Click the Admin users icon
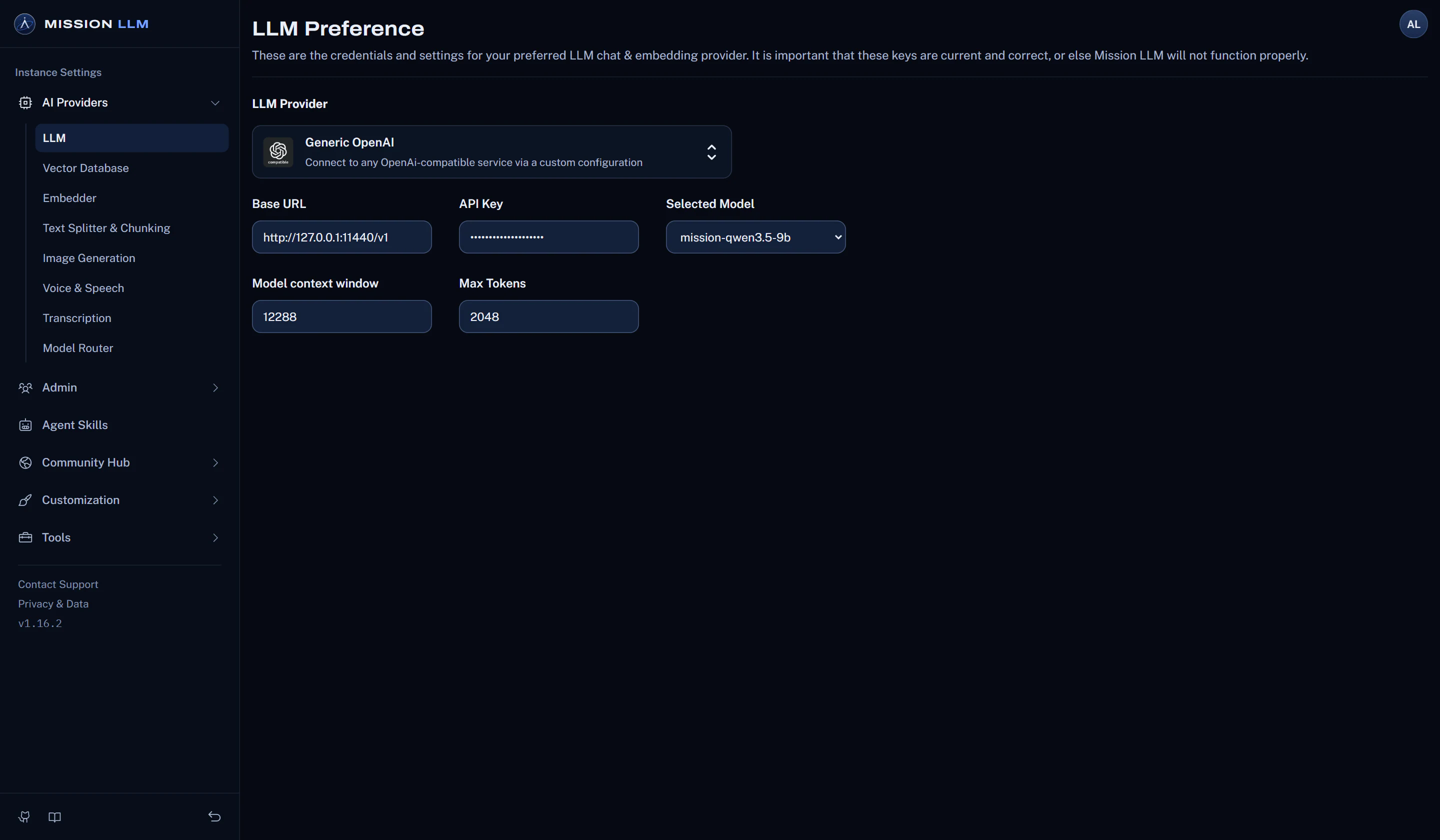The height and width of the screenshot is (840, 1440). coord(25,388)
